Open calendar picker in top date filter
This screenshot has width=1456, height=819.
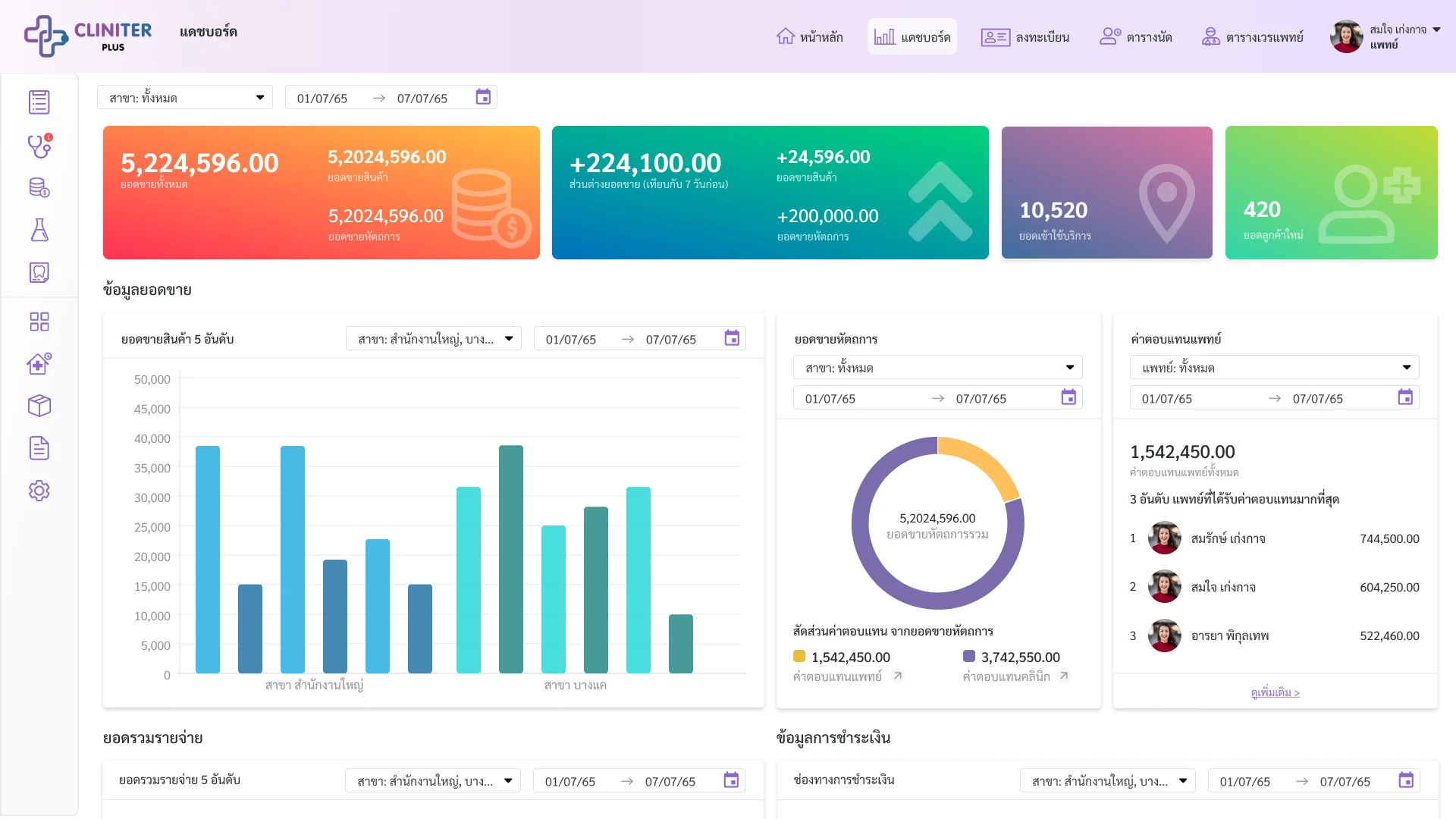coord(483,97)
